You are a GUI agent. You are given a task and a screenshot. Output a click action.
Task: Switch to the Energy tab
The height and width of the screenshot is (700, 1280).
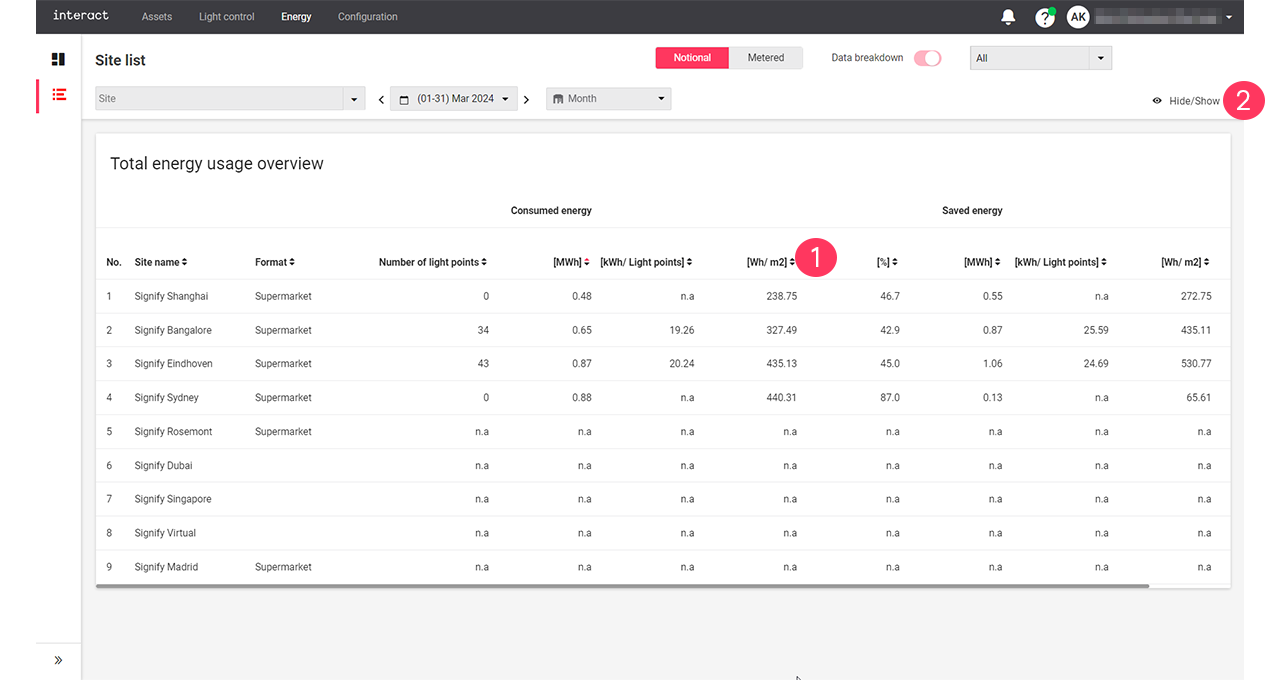[x=296, y=17]
